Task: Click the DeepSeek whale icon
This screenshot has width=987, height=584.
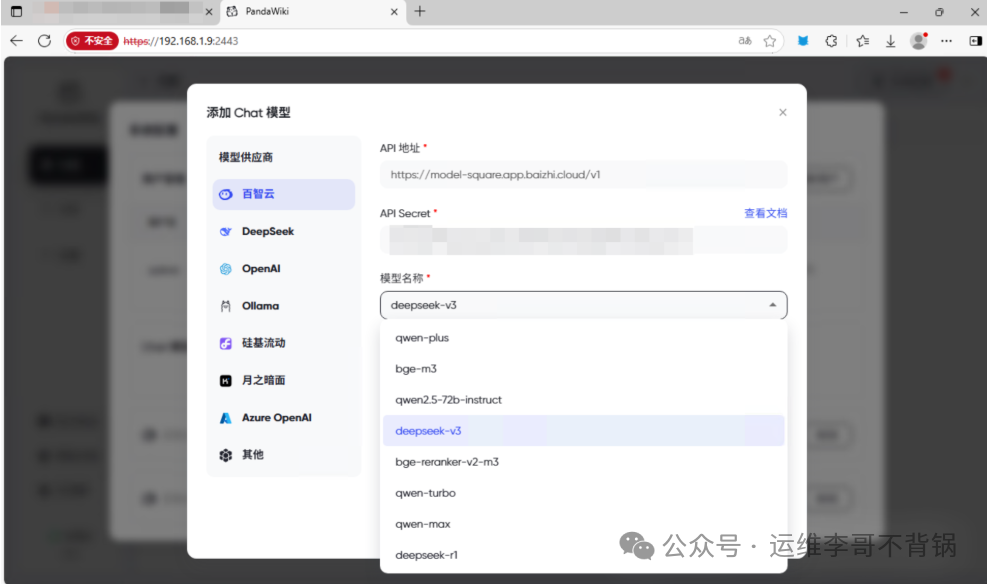Action: [225, 232]
